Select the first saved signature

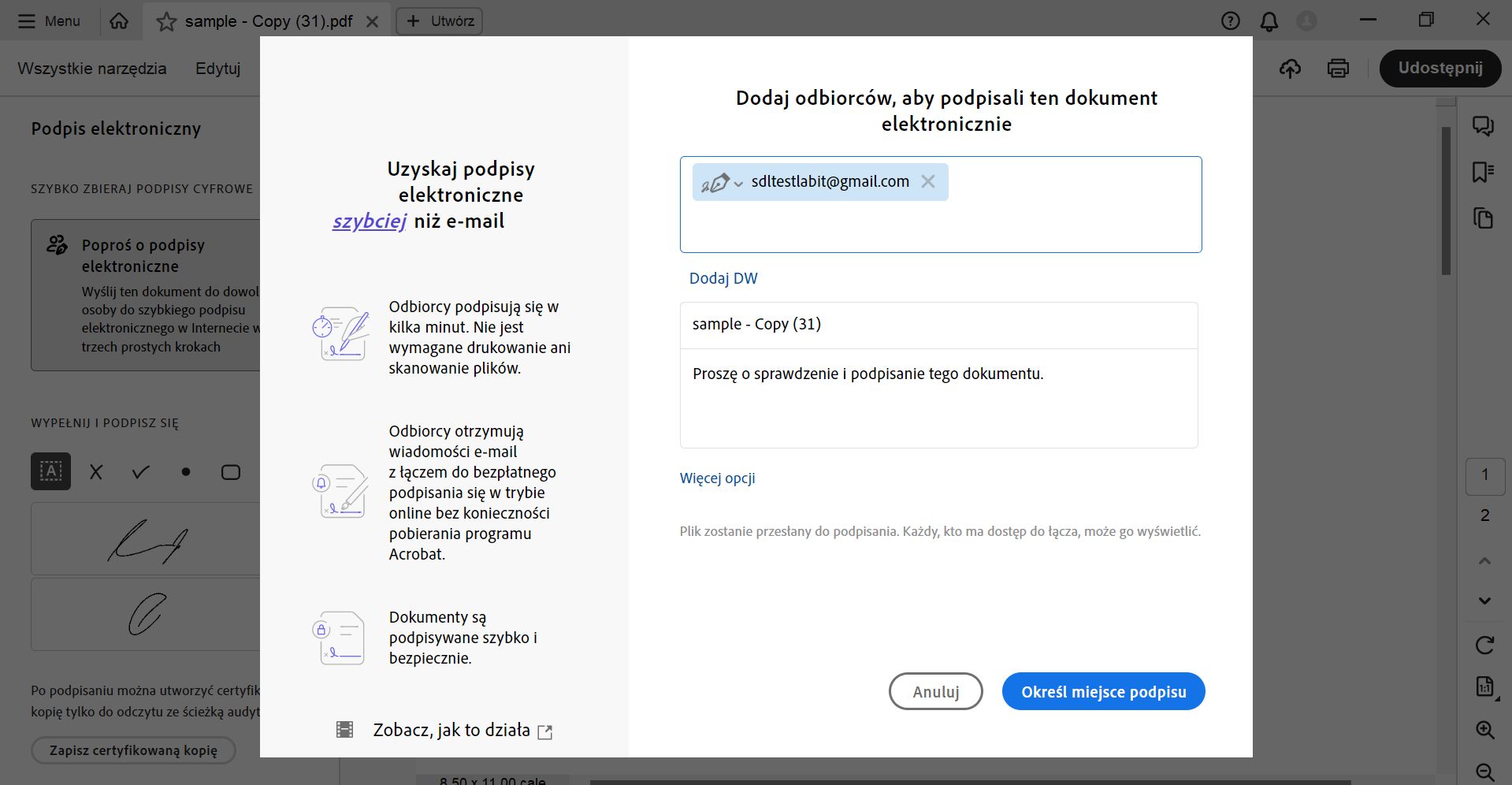[x=146, y=539]
